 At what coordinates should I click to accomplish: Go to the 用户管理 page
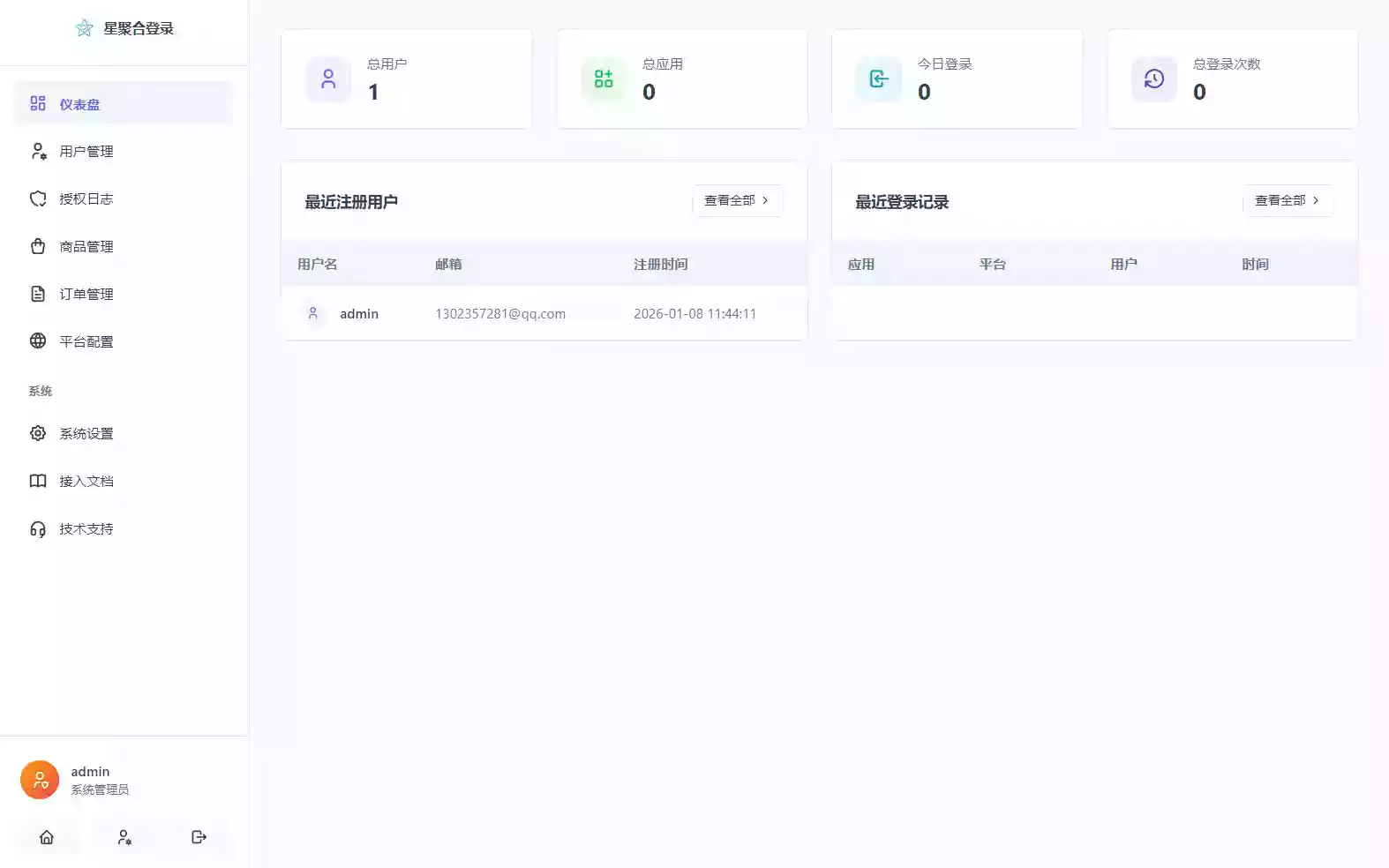[124, 151]
